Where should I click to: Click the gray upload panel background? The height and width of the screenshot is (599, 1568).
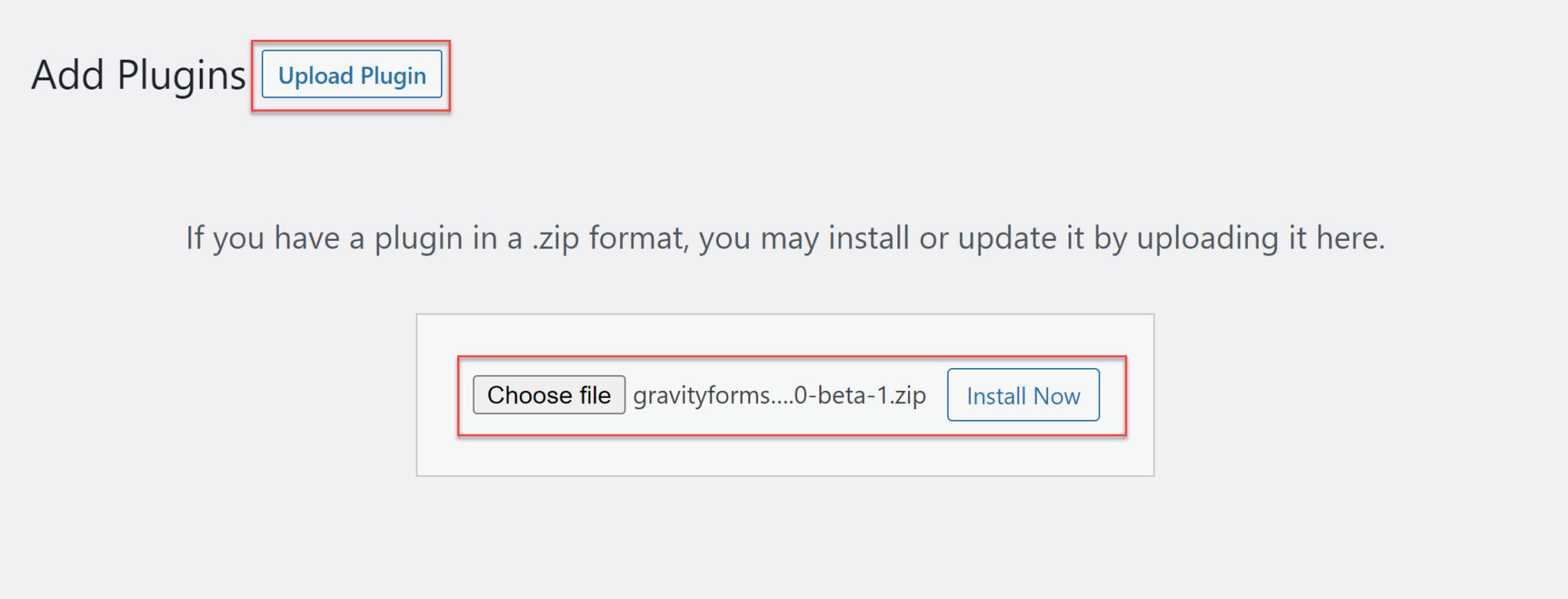784,459
